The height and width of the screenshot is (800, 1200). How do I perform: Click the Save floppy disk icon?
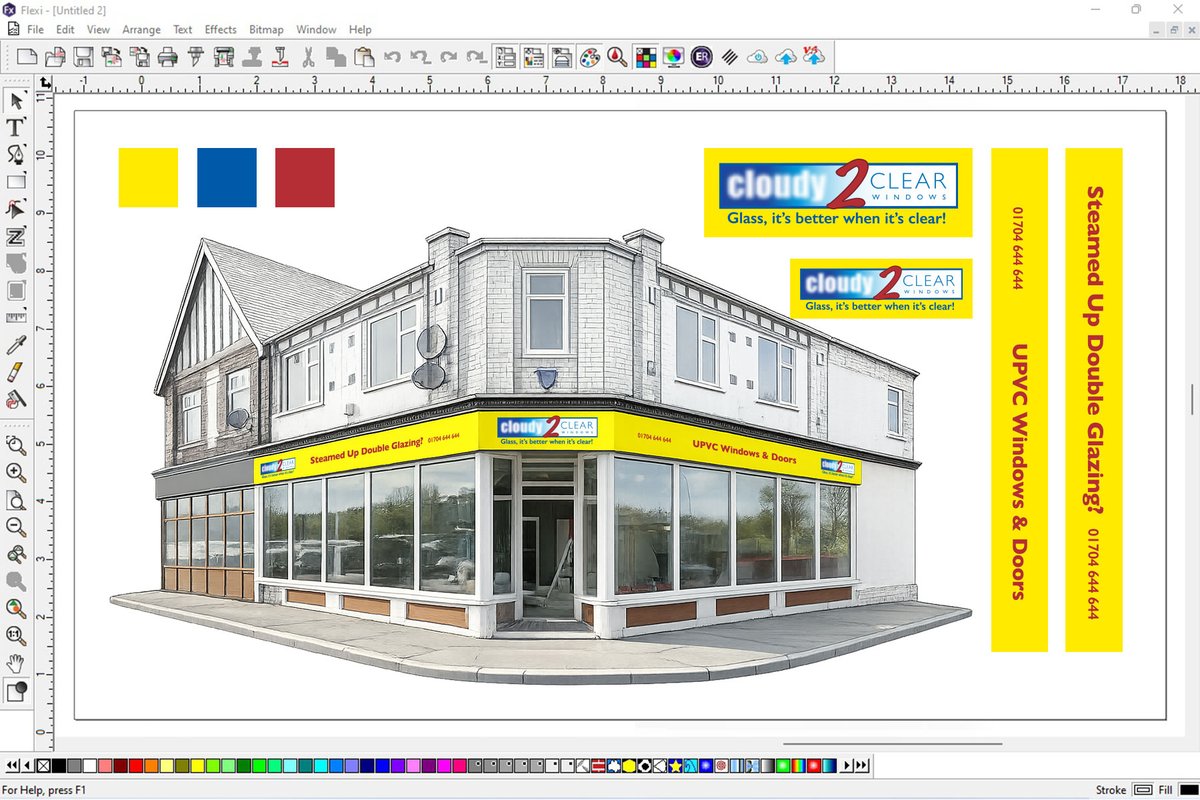(x=84, y=56)
